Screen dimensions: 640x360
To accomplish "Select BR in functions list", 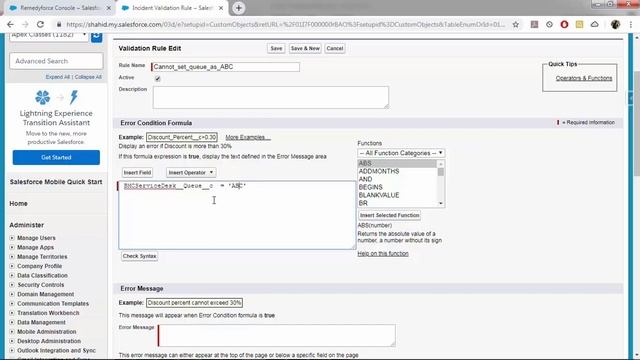I will [397, 203].
